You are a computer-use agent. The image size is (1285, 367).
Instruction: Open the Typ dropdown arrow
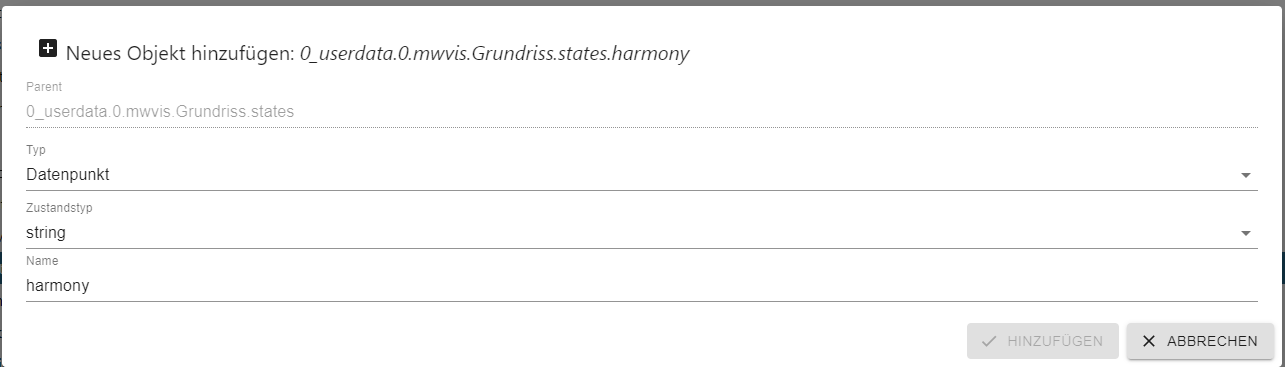click(1246, 175)
